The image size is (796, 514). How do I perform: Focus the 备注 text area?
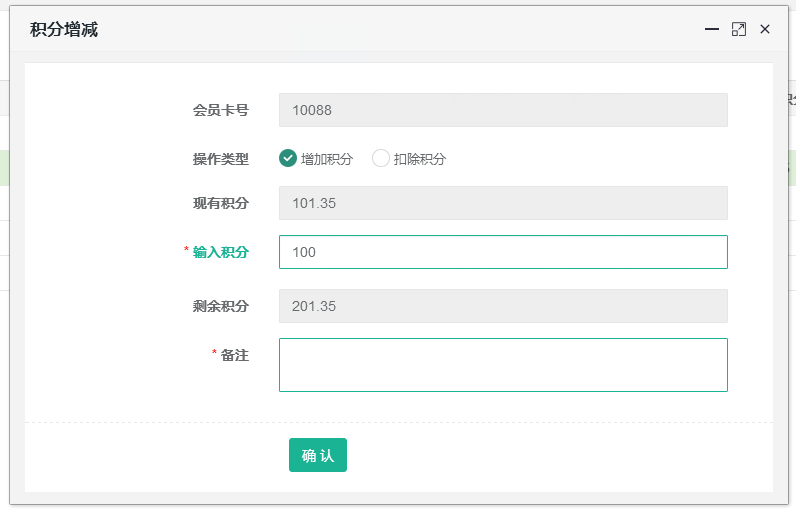click(x=502, y=365)
